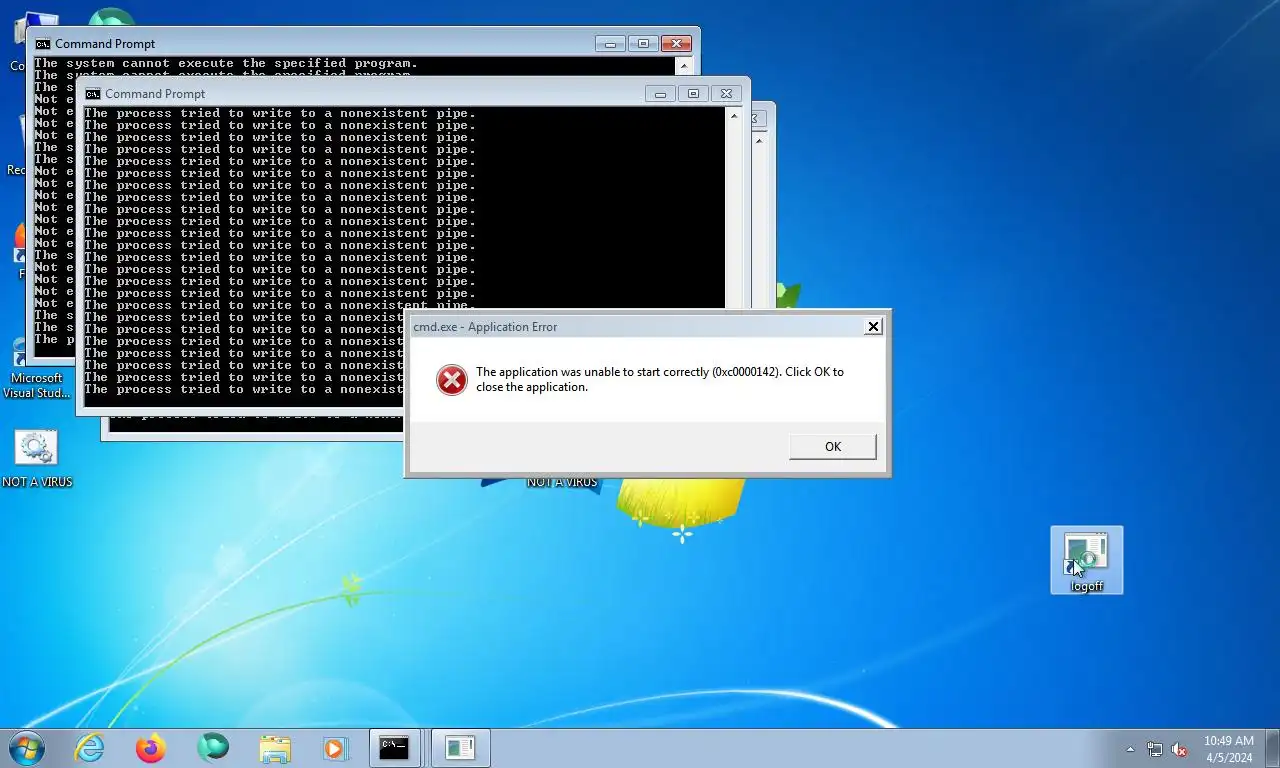Select the Microsoft Visual Studio desktop shortcut
Image resolution: width=1280 pixels, height=768 pixels.
click(x=37, y=369)
